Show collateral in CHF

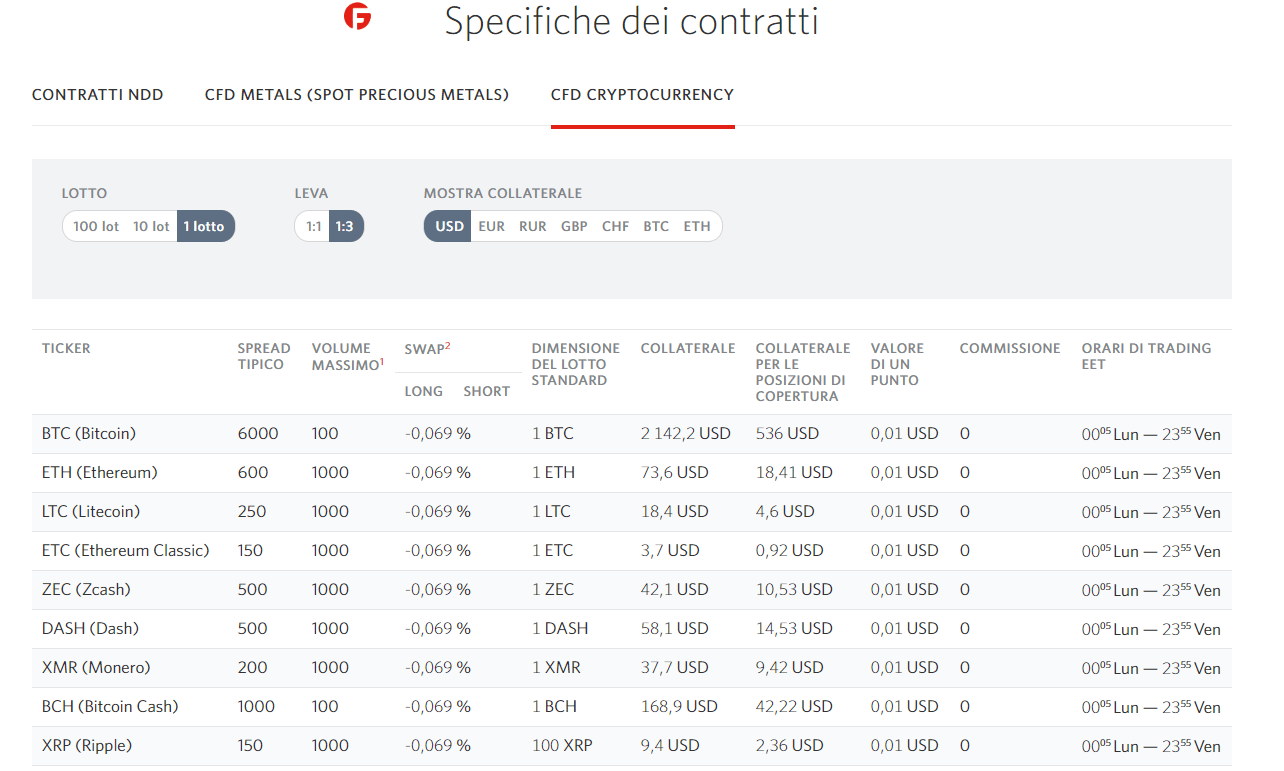pos(616,226)
